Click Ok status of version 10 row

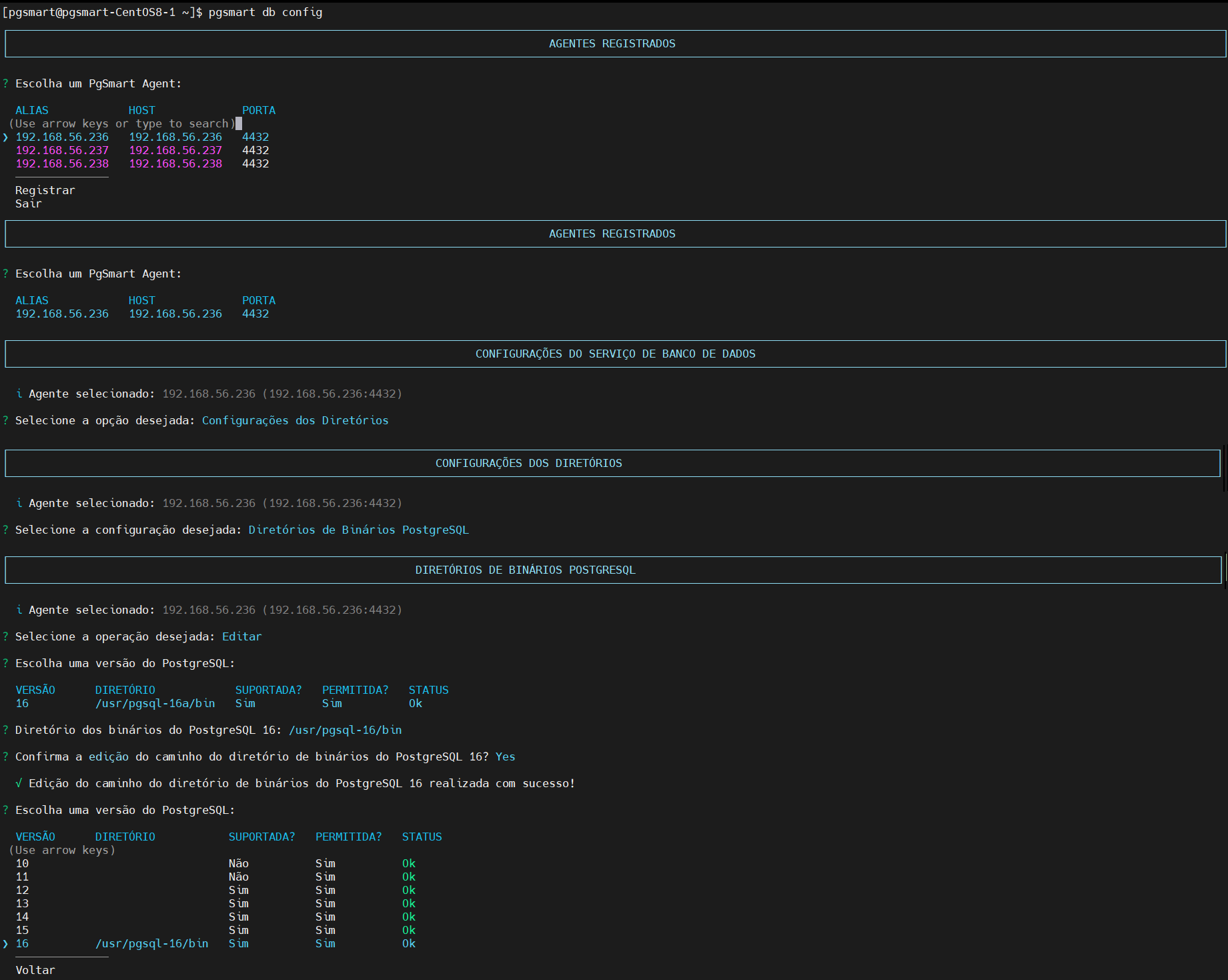click(409, 863)
